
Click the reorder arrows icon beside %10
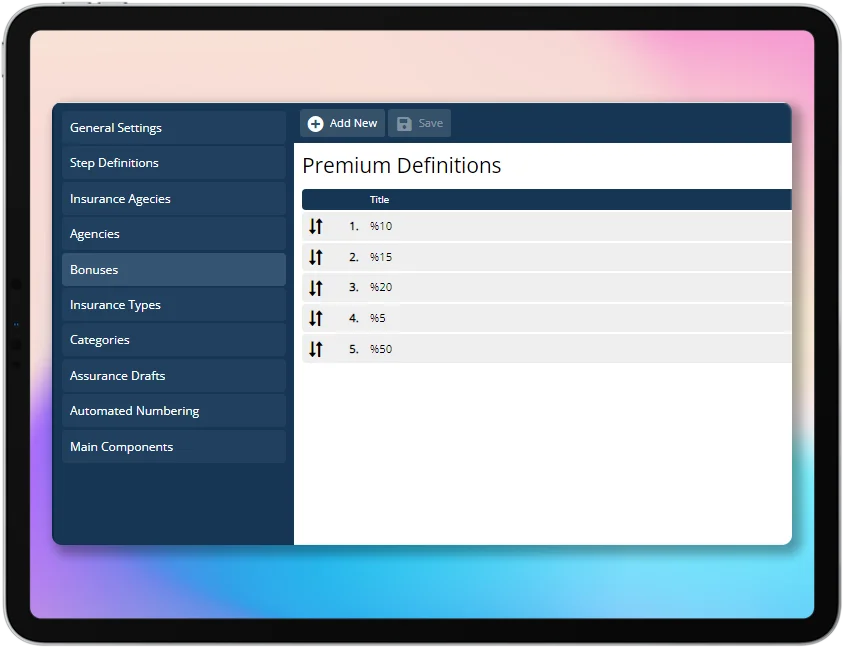pos(317,226)
